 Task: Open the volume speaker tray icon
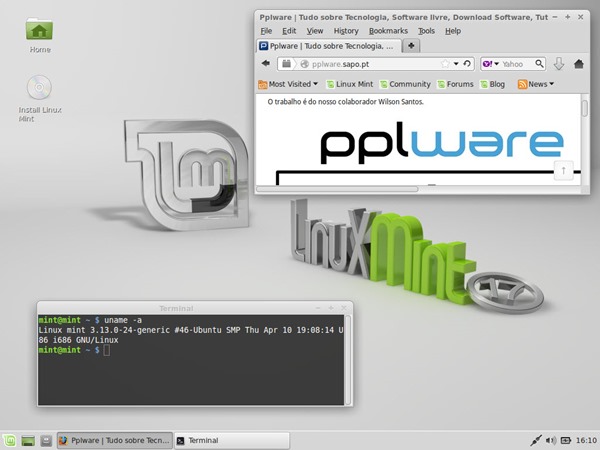point(551,440)
